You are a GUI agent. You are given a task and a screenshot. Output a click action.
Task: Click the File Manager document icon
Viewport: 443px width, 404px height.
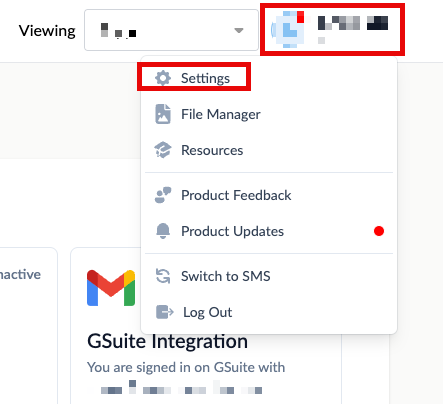point(163,114)
